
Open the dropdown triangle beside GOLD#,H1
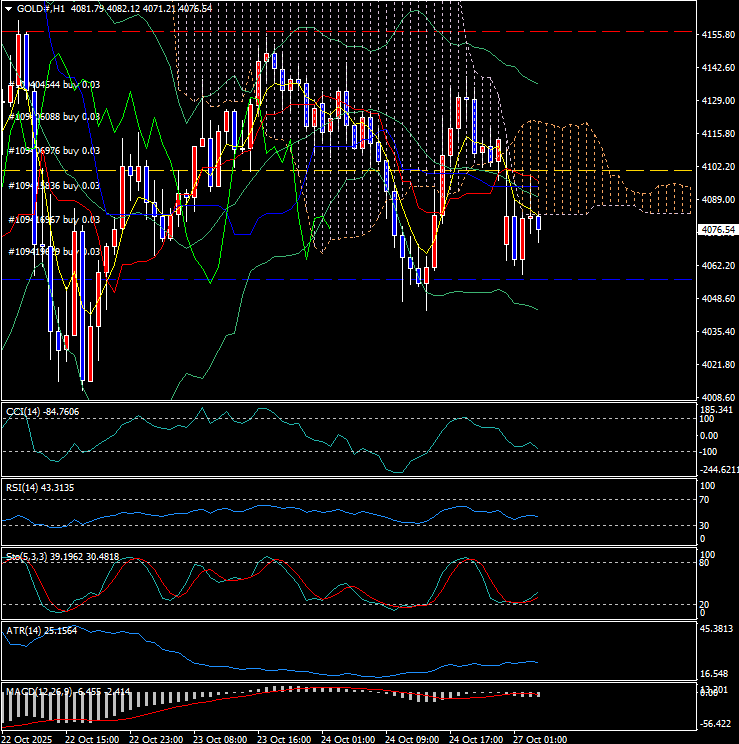pos(8,8)
